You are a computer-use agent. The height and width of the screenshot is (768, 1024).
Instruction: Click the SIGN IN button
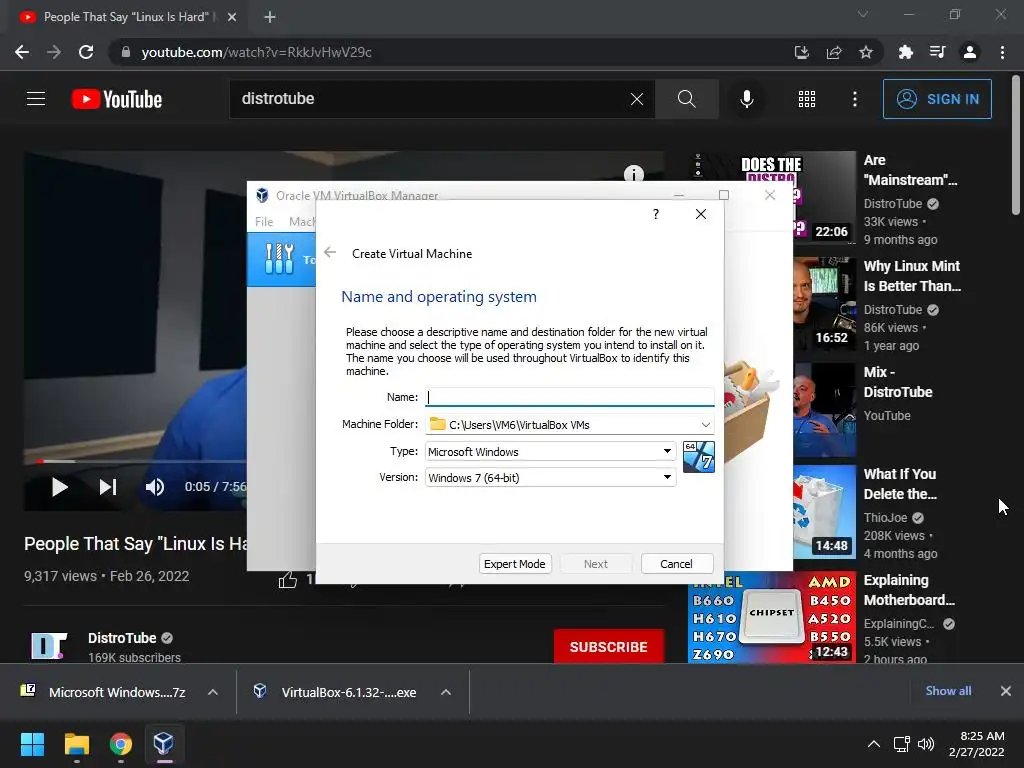click(937, 99)
